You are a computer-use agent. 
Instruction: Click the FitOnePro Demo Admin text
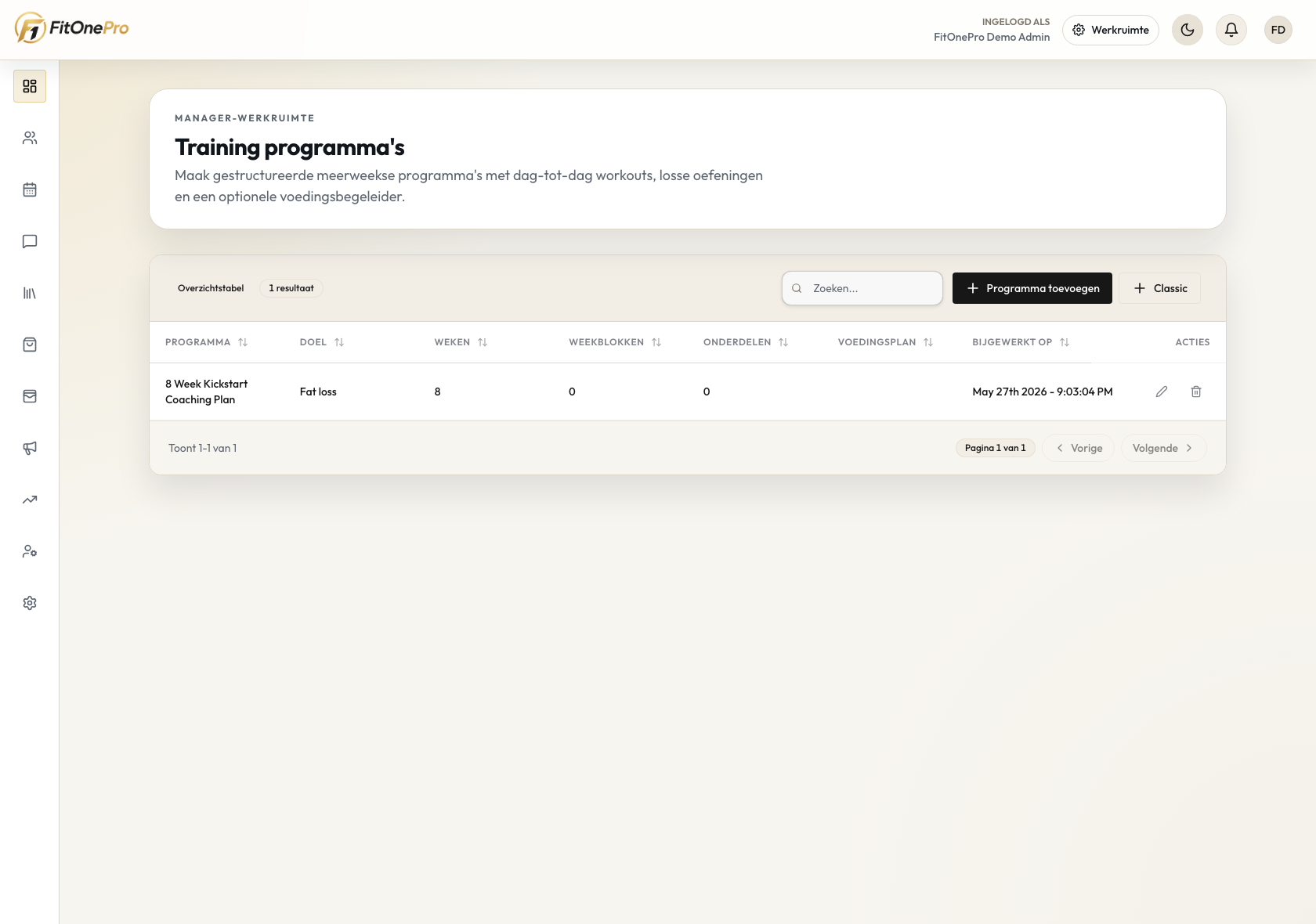click(992, 37)
